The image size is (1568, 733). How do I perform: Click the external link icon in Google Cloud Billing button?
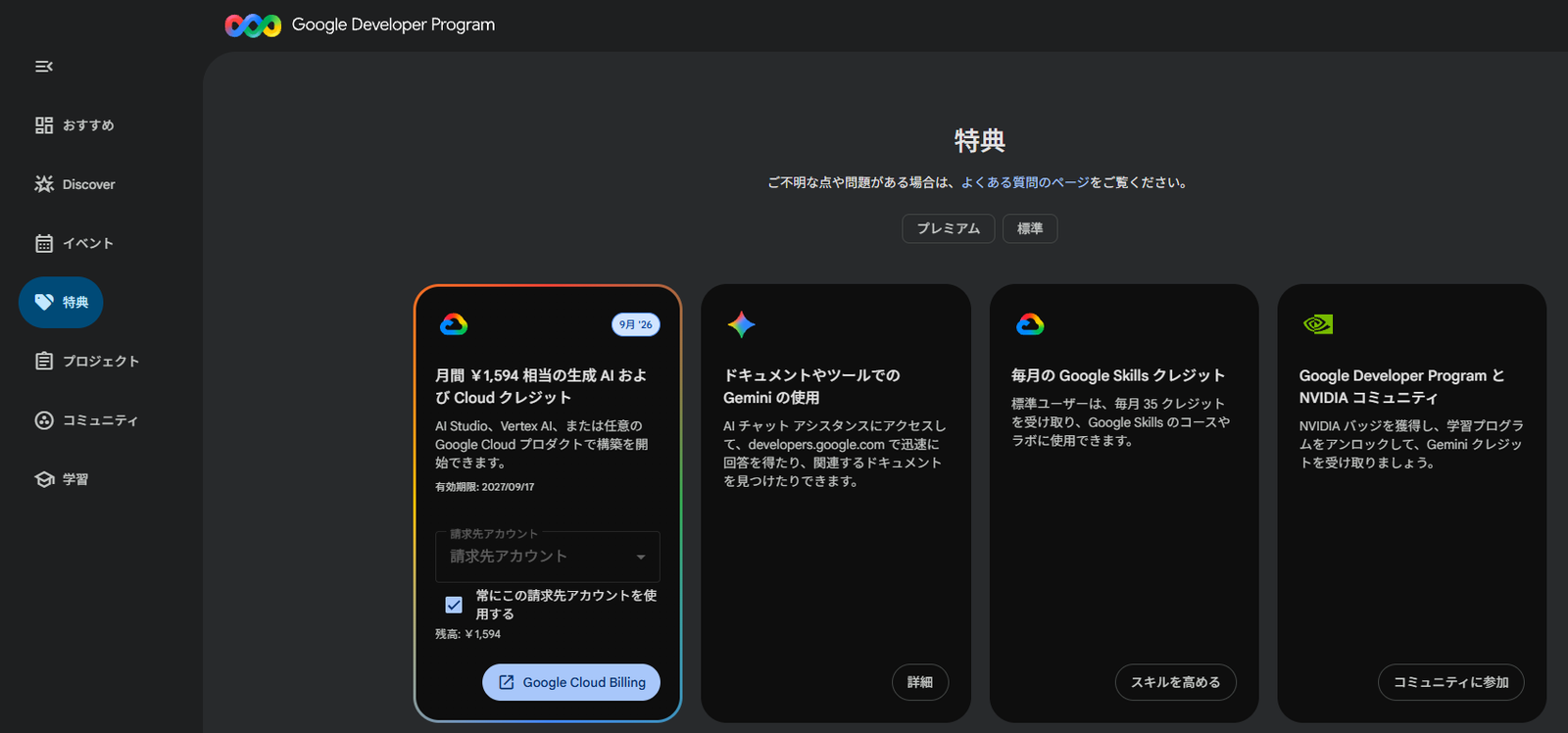click(507, 682)
